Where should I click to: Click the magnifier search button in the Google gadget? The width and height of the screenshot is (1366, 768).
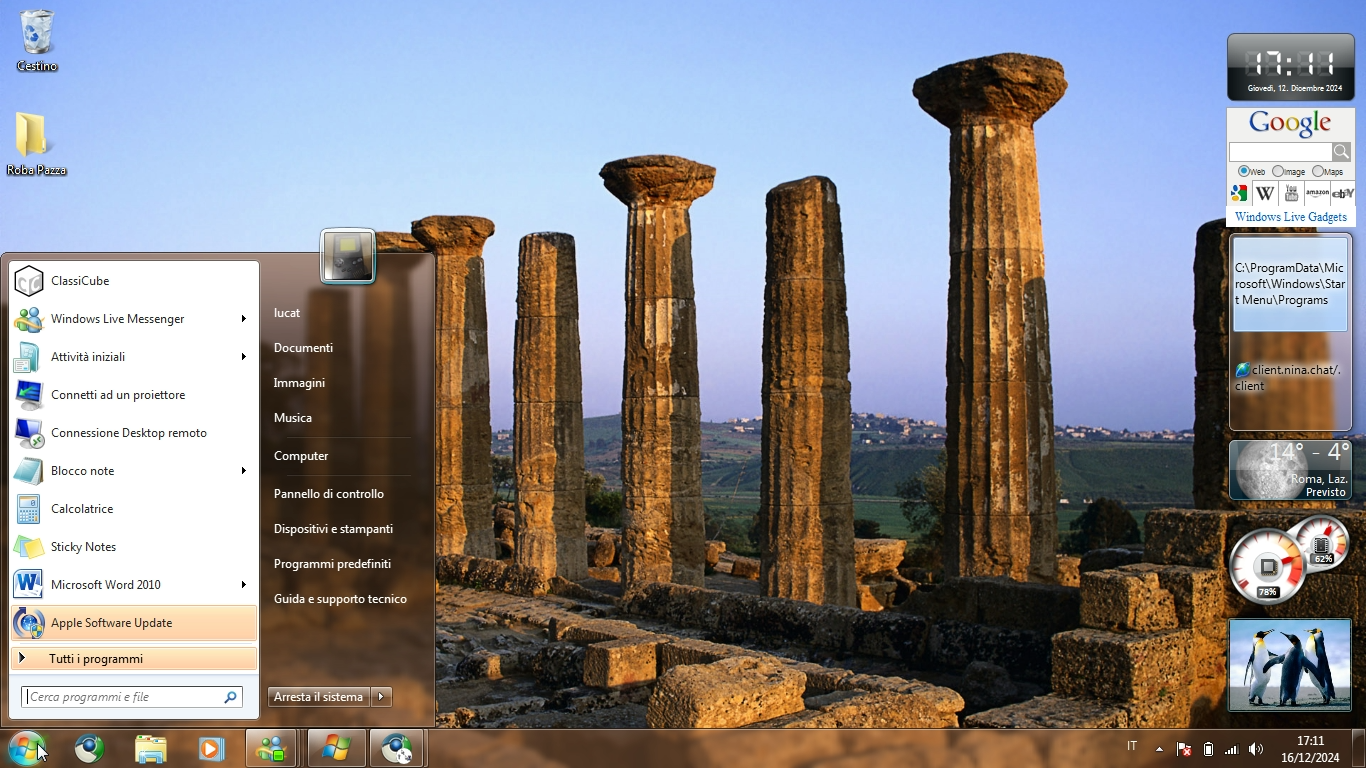[1341, 152]
